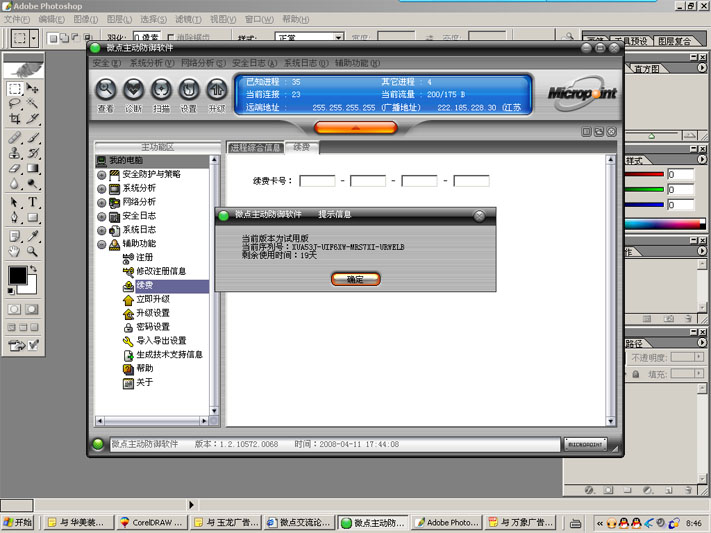Click Photoshop 羽化 feather input field
Screen dimensions: 711x533
[x=146, y=38]
